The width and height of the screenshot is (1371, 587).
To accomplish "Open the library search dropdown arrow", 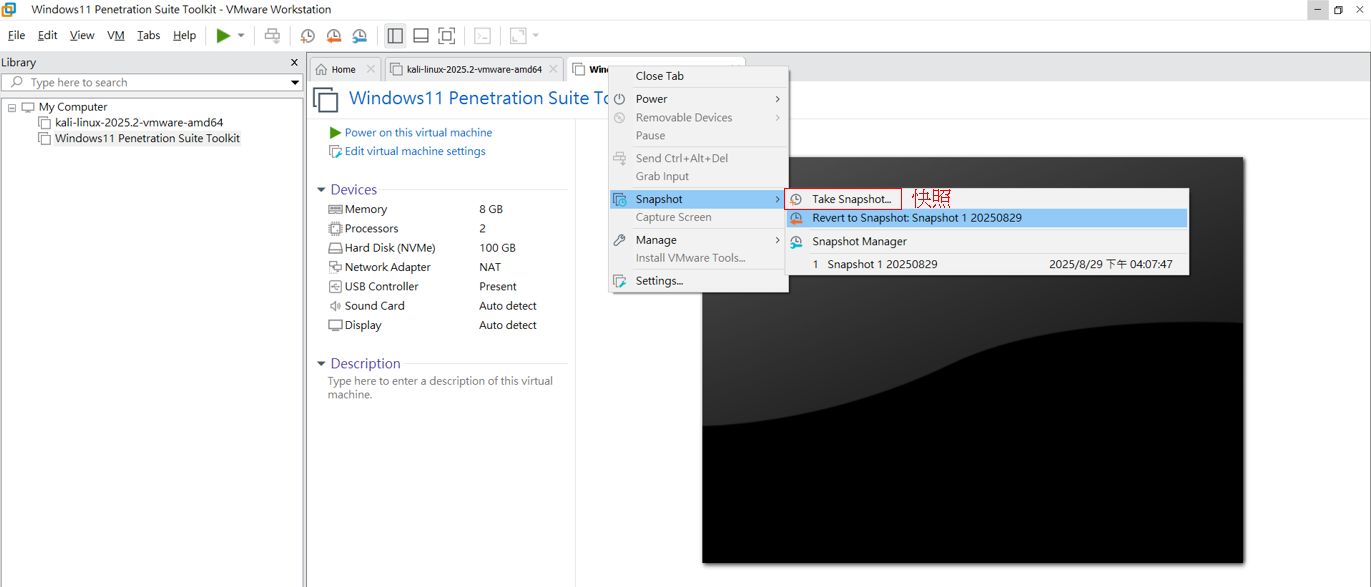I will pyautogui.click(x=295, y=82).
